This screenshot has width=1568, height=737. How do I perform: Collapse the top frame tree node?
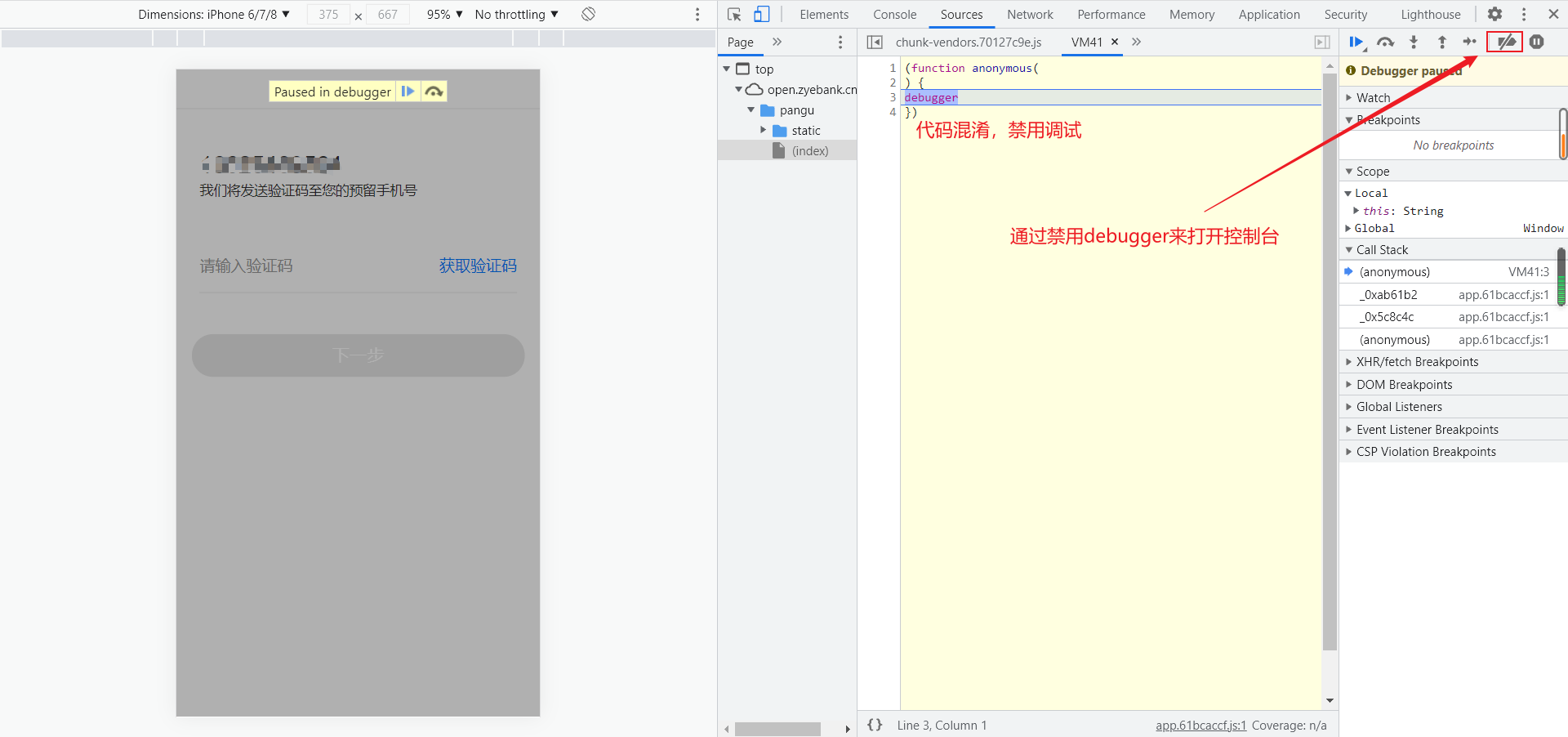[727, 69]
